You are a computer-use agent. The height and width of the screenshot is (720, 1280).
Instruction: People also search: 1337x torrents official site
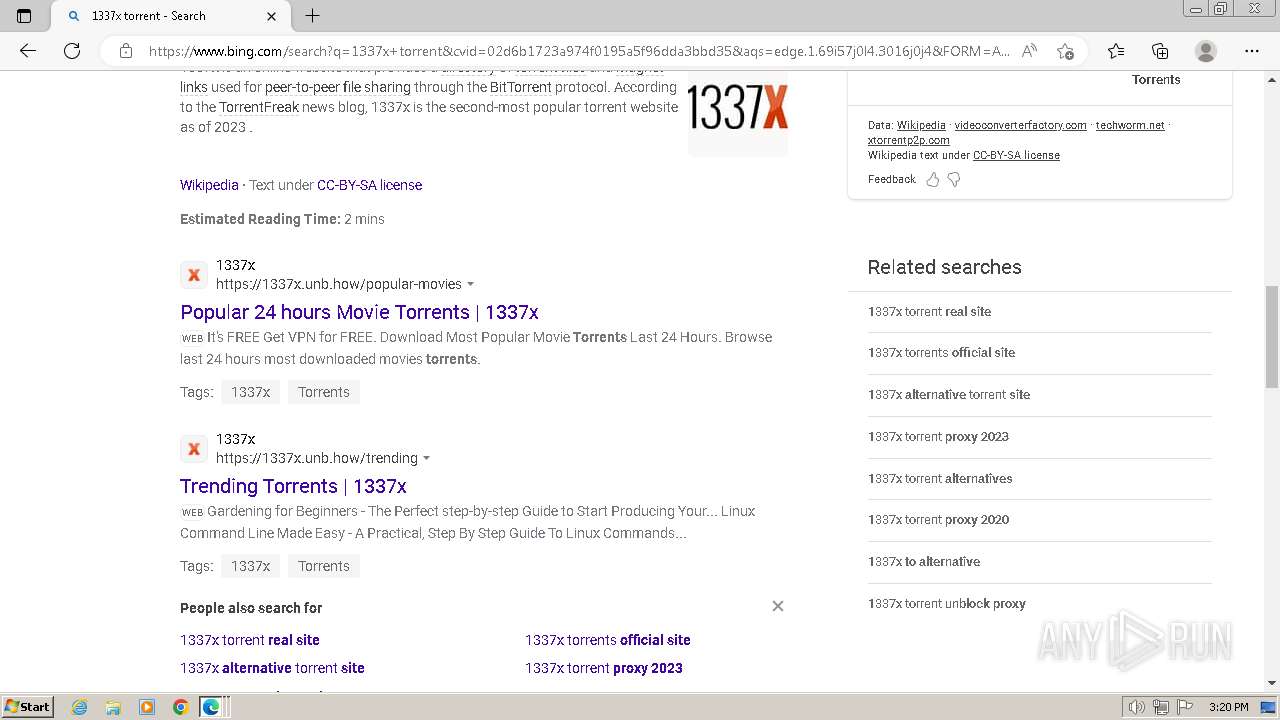pos(608,640)
